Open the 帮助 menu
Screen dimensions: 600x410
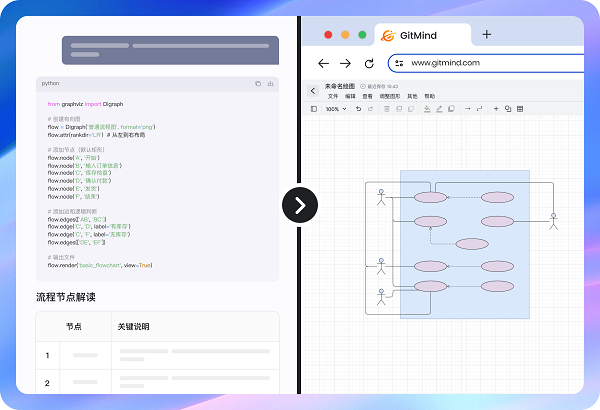429,96
